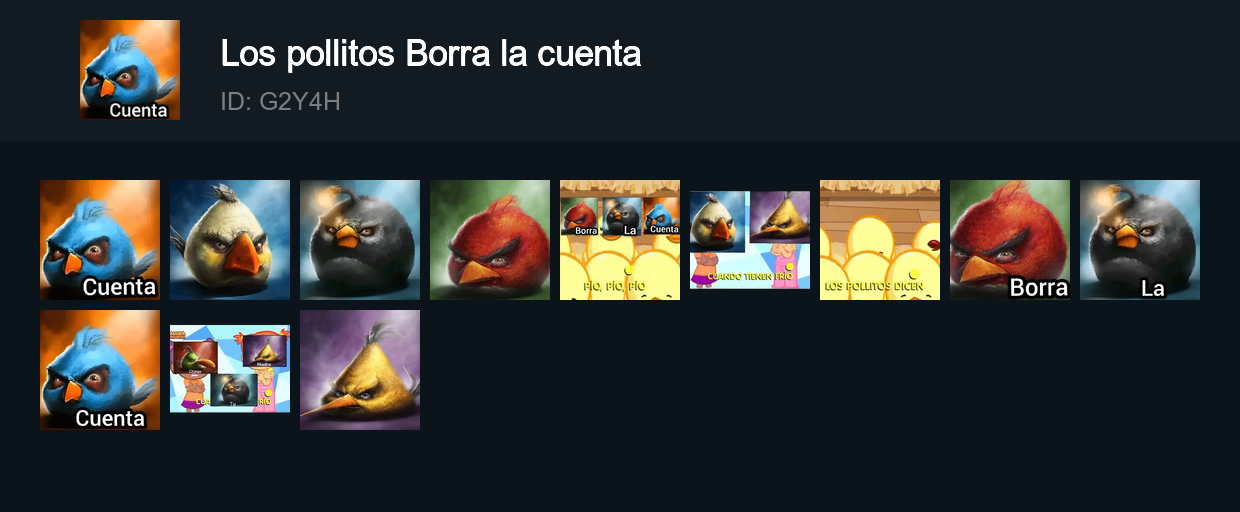Open the 'Pío, pío, pío' chicks thumbnail
Screen dimensions: 1240x512
coord(620,240)
